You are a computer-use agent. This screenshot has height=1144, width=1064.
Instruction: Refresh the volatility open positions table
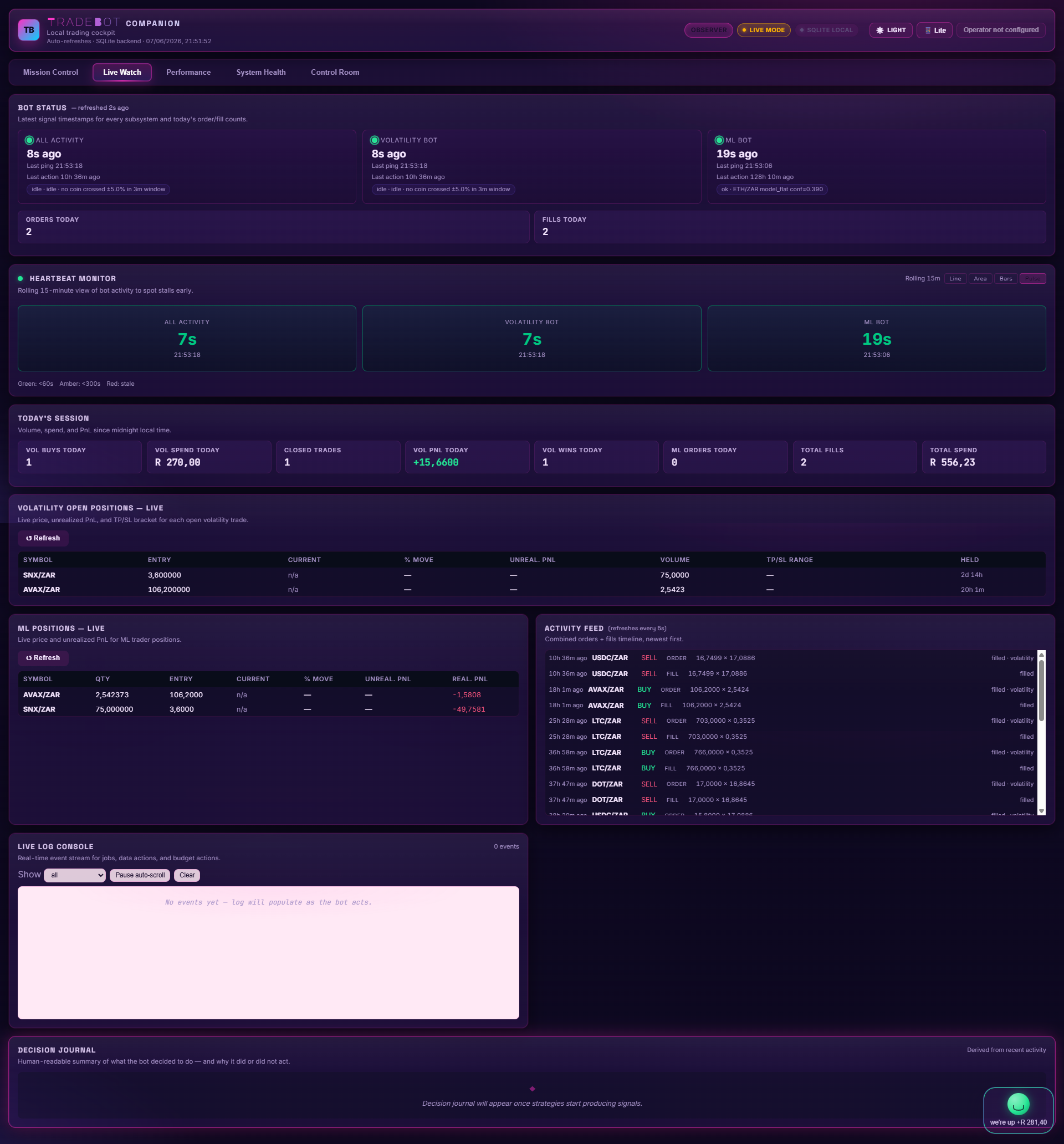click(43, 538)
